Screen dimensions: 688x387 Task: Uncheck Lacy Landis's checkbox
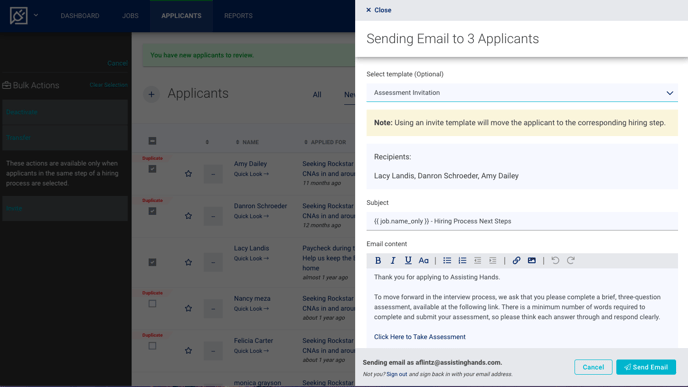(152, 262)
